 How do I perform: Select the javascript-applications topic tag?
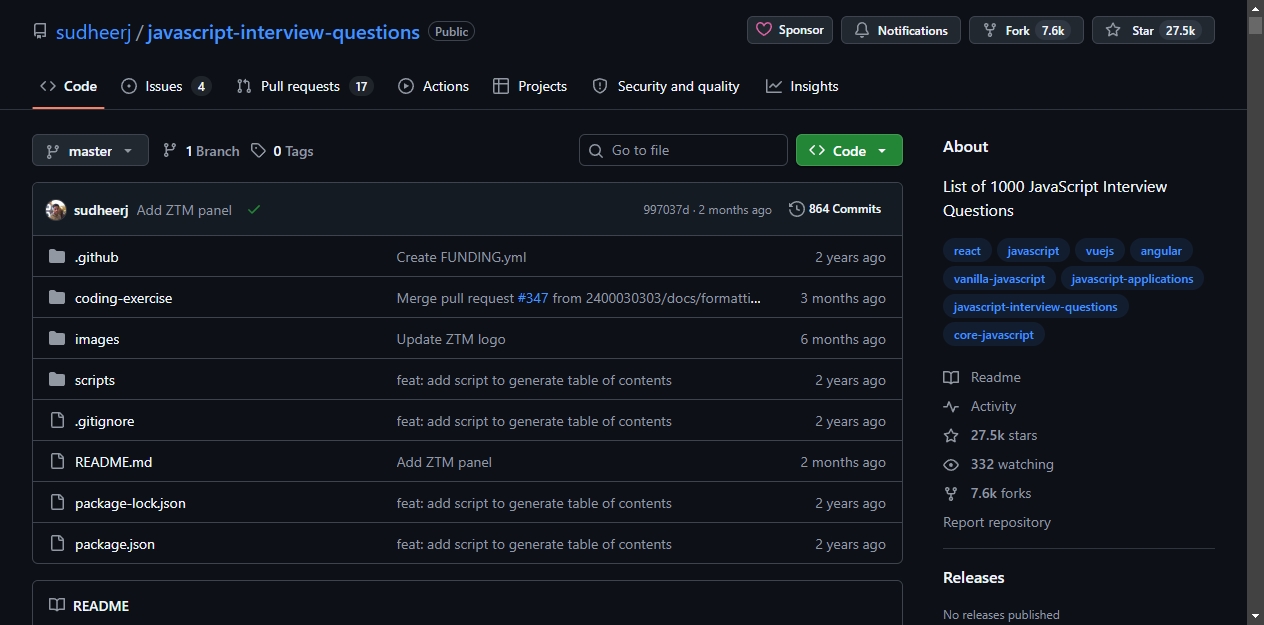(x=1132, y=279)
